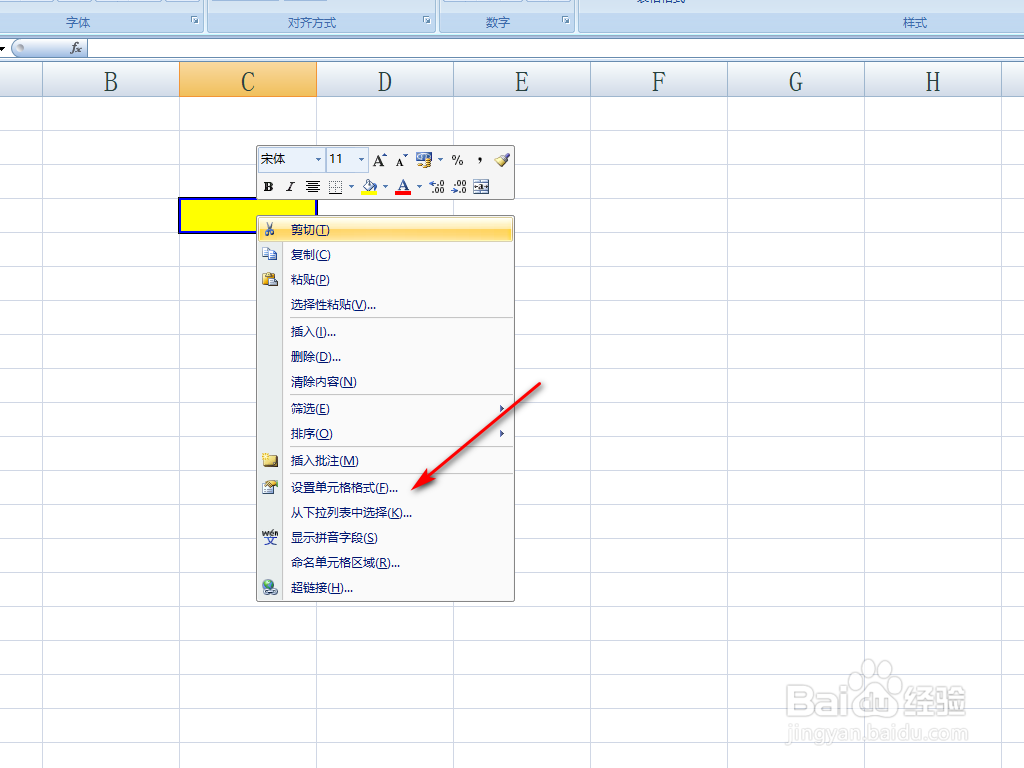This screenshot has width=1024, height=768.
Task: Click scissors icon beside 剪切
Action: pos(270,229)
